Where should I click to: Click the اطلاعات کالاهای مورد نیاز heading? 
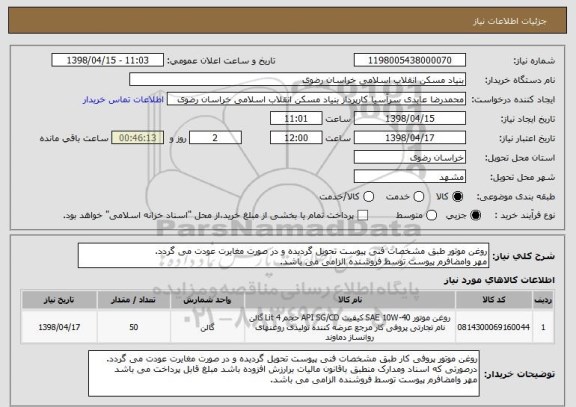tap(499, 280)
